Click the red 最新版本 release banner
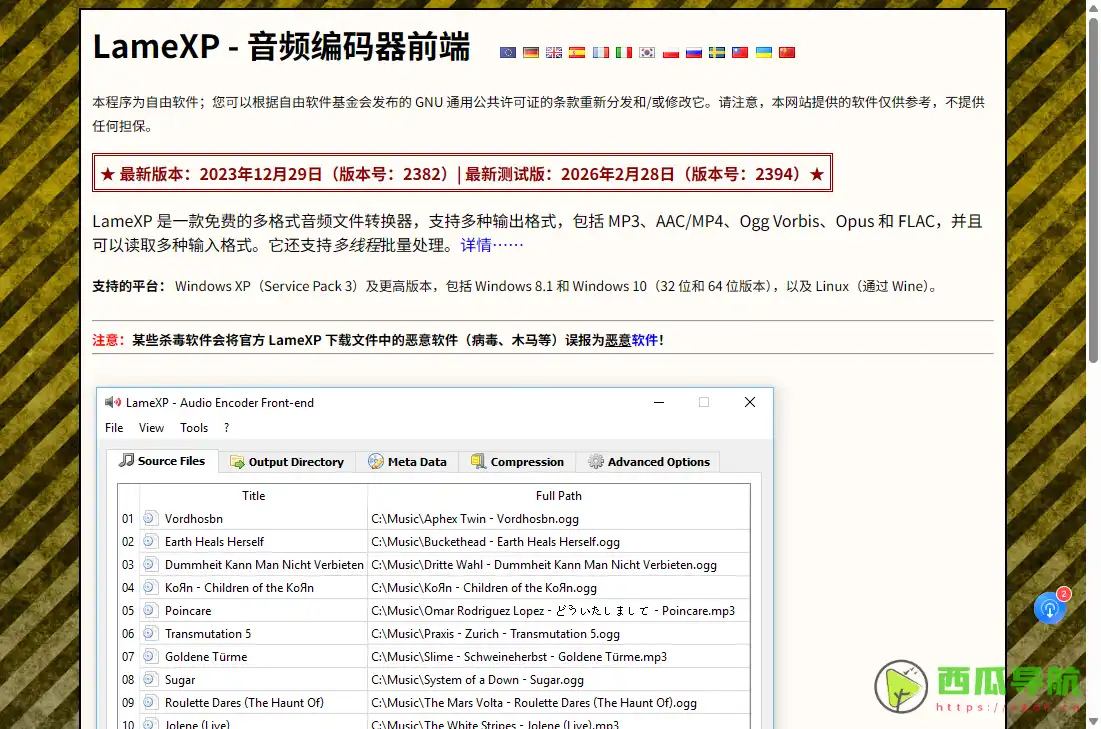This screenshot has height=729, width=1101. (x=462, y=173)
